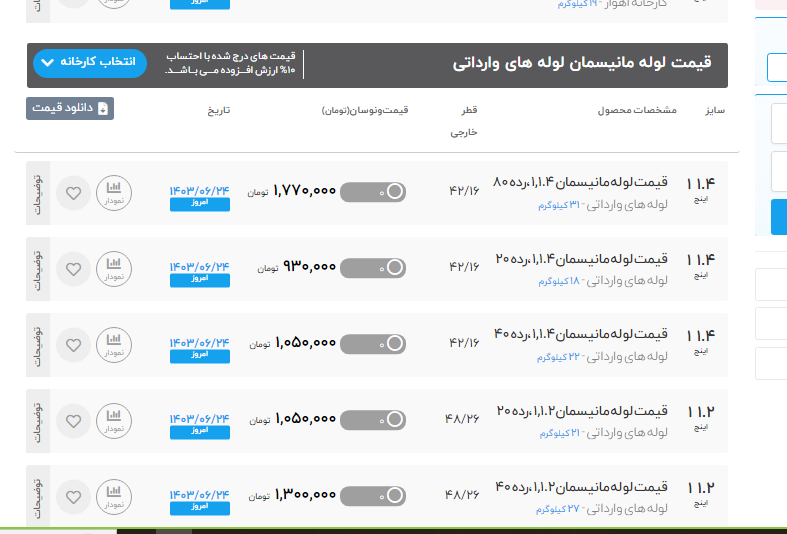Favorite the 1.1/2 rade 40 pipe
The image size is (787, 534).
(73, 497)
